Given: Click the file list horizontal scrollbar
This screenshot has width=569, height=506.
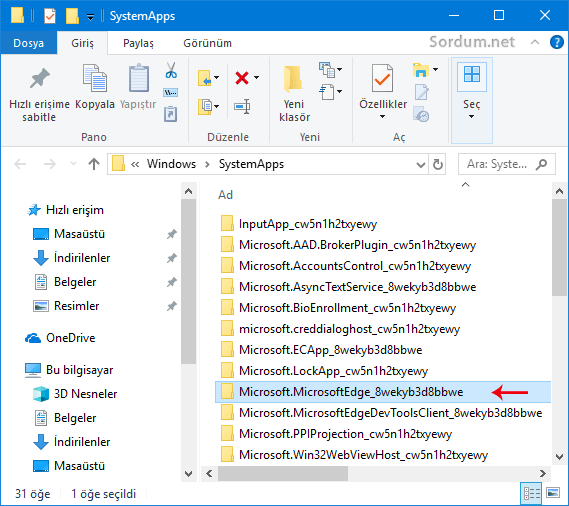Looking at the screenshot, I should point(283,473).
